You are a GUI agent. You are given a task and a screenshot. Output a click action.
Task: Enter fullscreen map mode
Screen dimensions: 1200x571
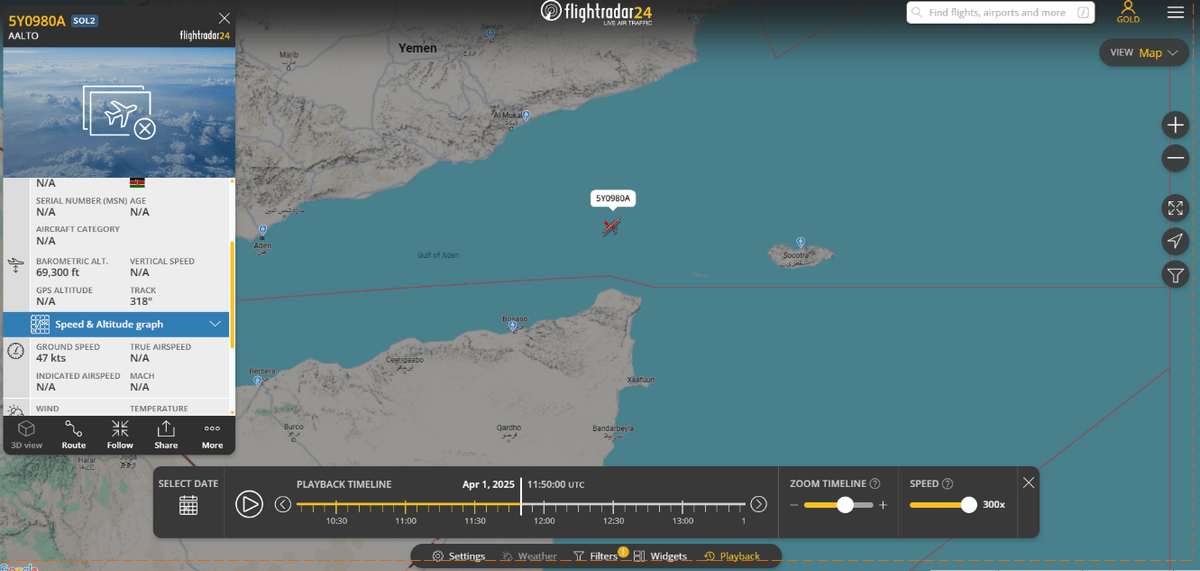pyautogui.click(x=1175, y=208)
